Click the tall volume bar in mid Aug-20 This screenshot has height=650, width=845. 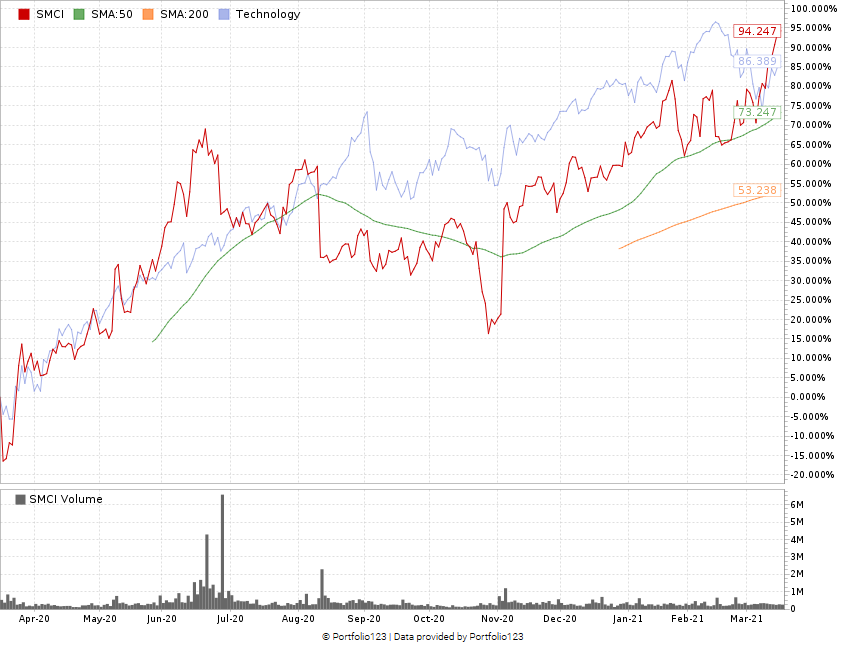click(322, 589)
